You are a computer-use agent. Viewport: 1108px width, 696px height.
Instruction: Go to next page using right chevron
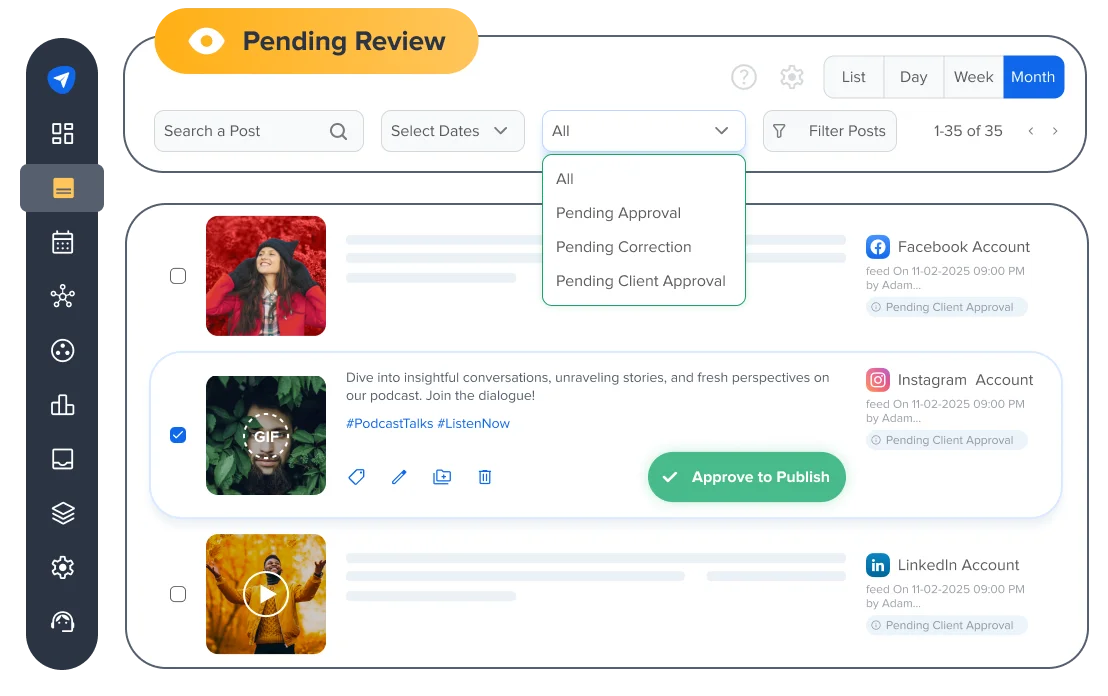(1054, 131)
